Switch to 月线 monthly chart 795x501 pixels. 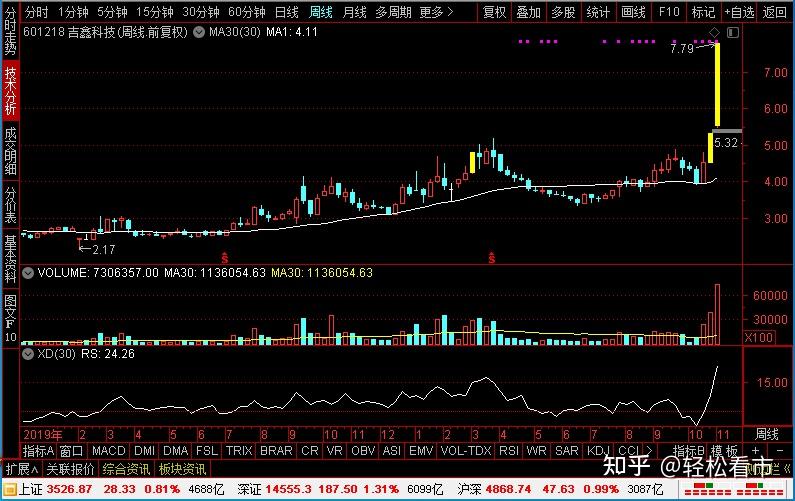(354, 12)
